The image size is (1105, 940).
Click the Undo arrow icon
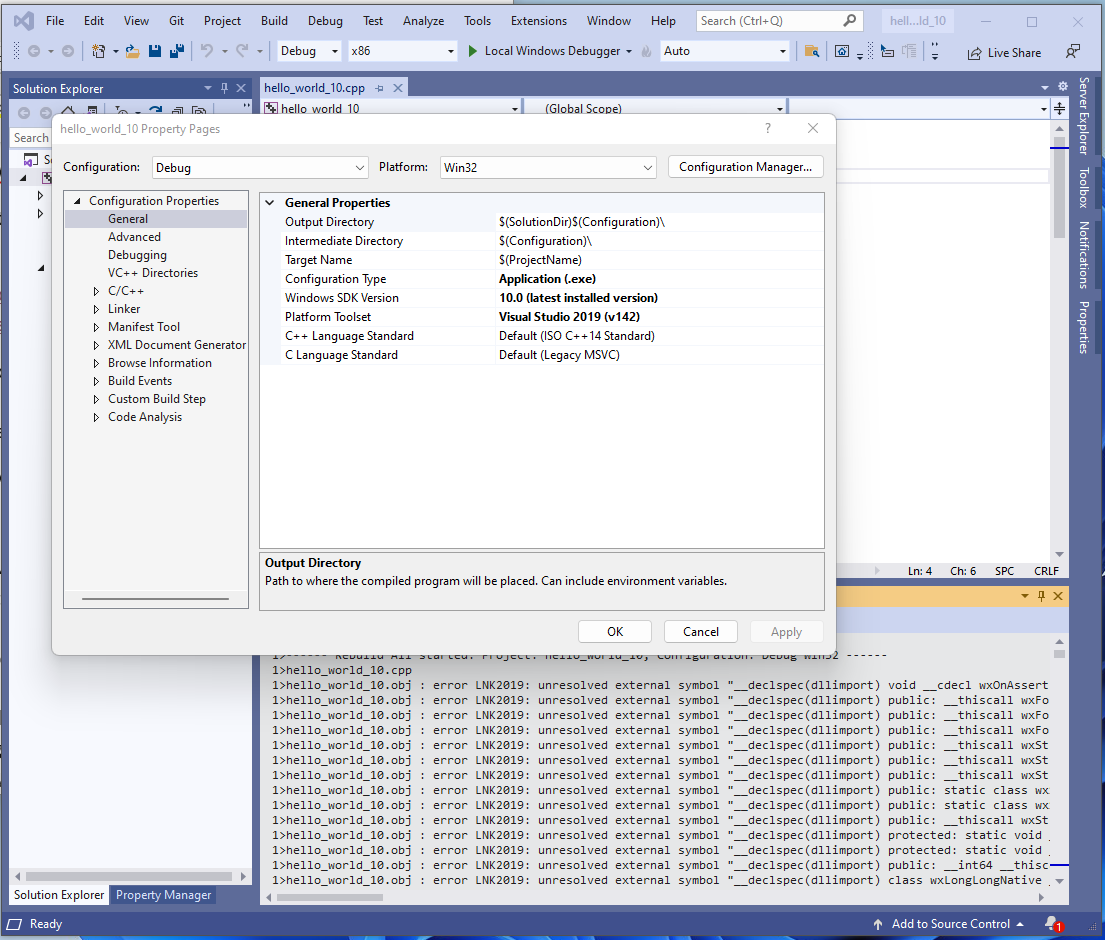(206, 51)
